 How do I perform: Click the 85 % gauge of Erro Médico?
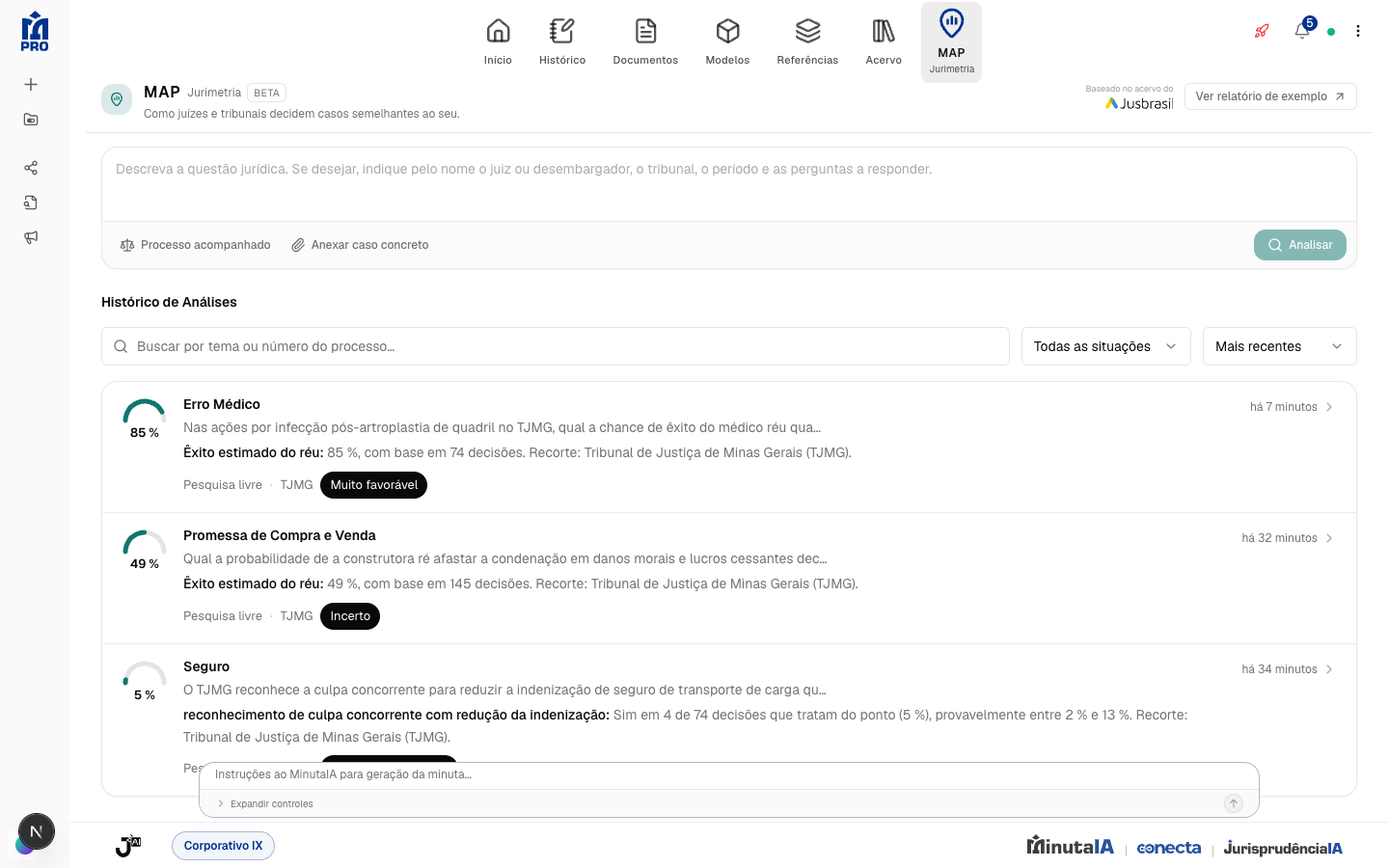[x=145, y=419]
